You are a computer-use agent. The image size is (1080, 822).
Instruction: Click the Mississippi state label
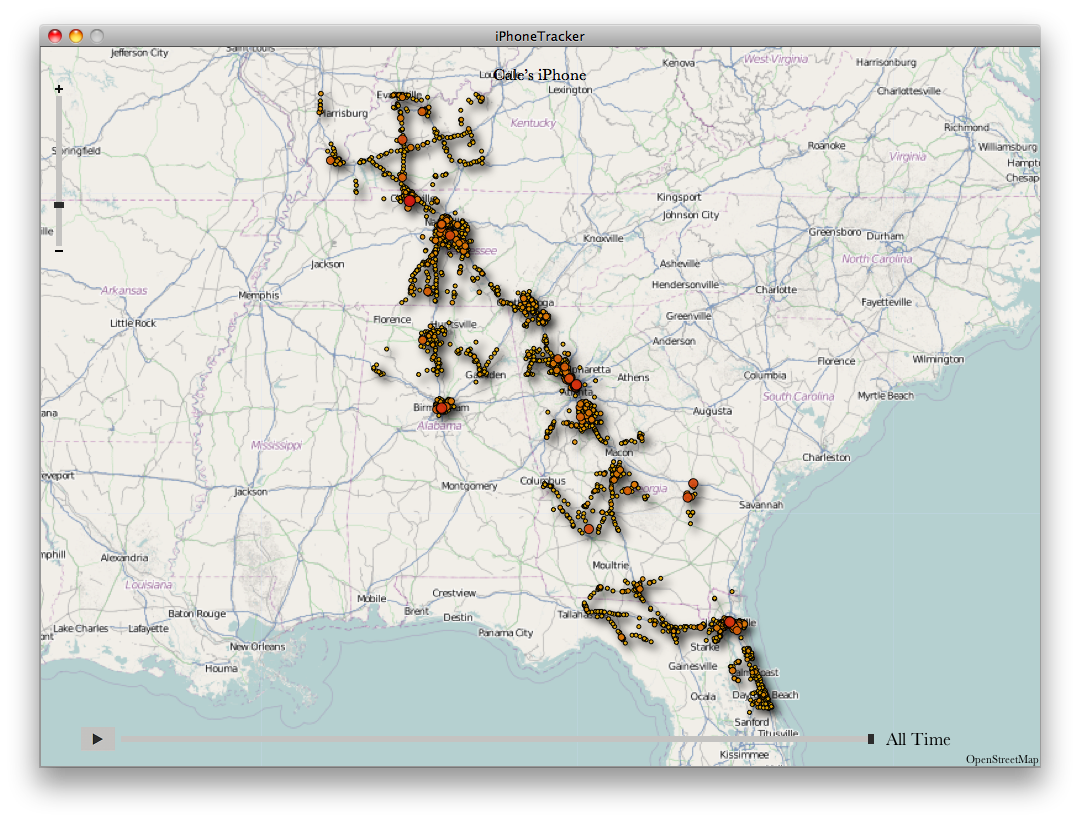[x=276, y=445]
